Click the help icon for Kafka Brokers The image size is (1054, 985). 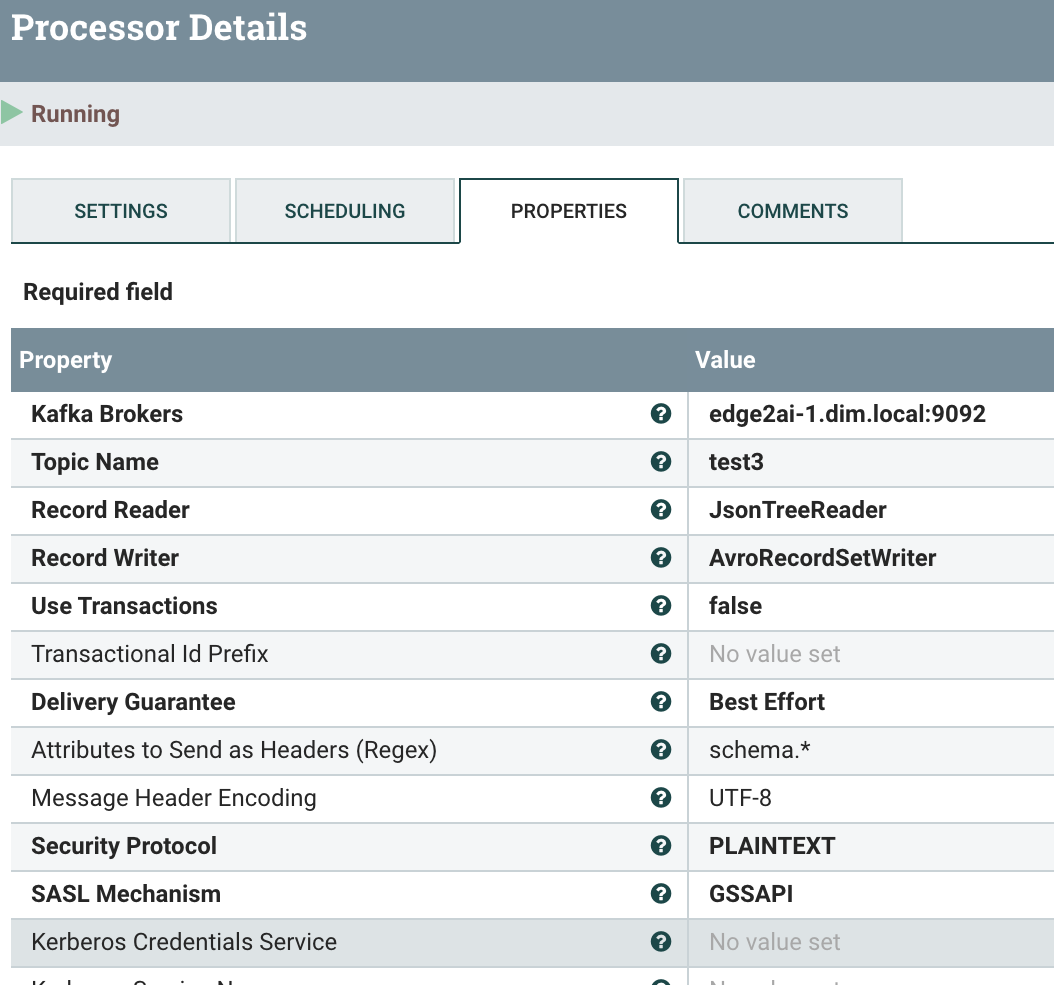660,414
